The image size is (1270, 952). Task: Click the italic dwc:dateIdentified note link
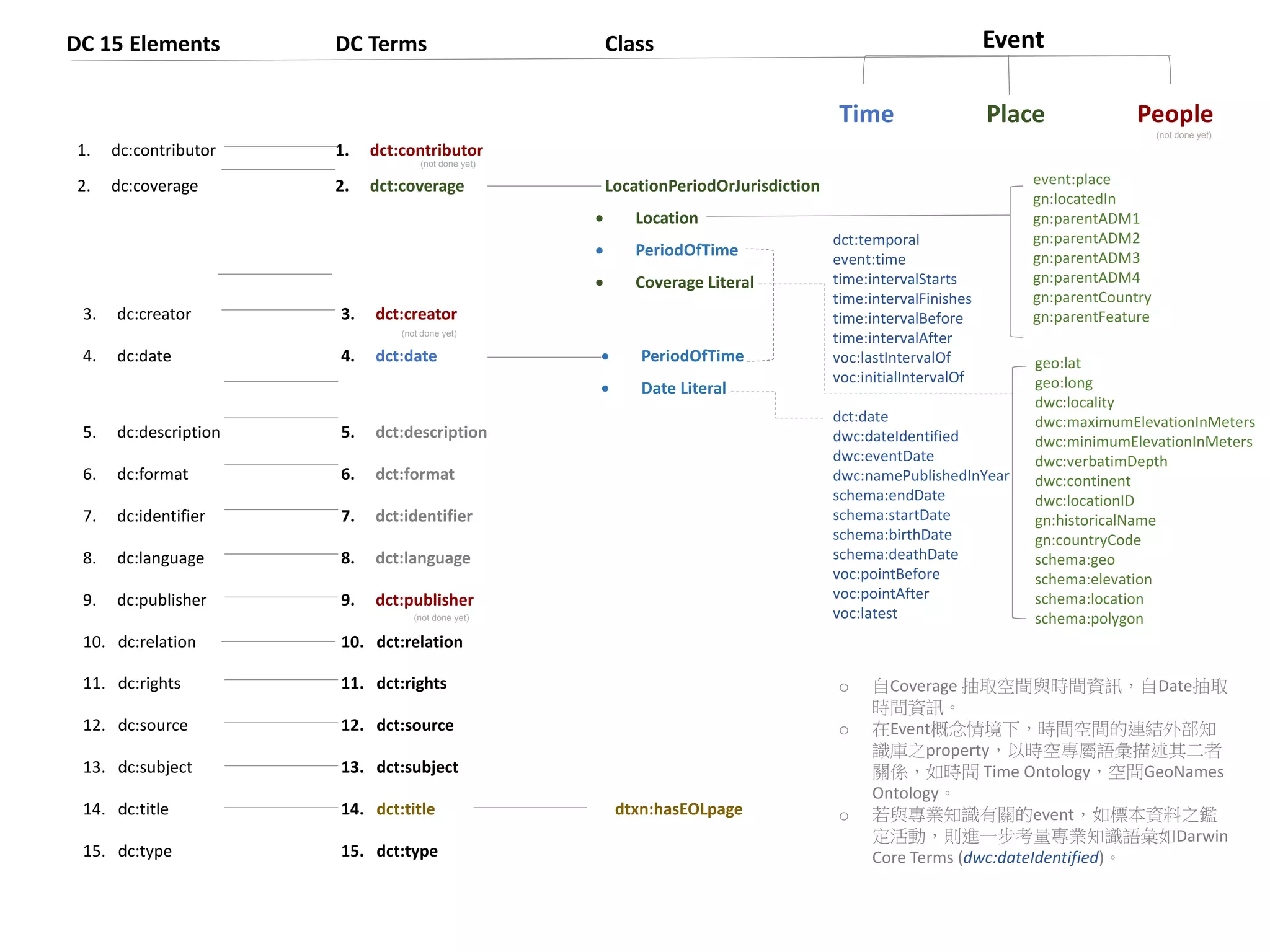pos(1030,857)
